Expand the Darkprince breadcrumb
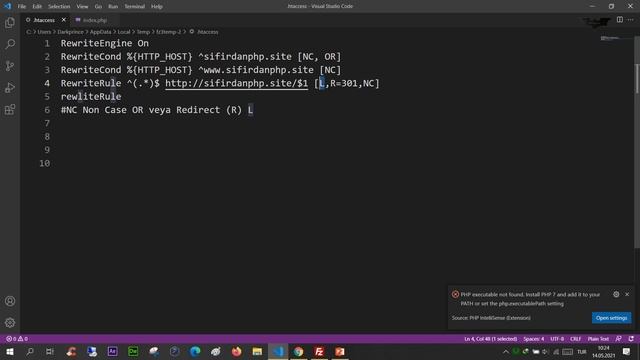This screenshot has width=640, height=360. tap(70, 32)
